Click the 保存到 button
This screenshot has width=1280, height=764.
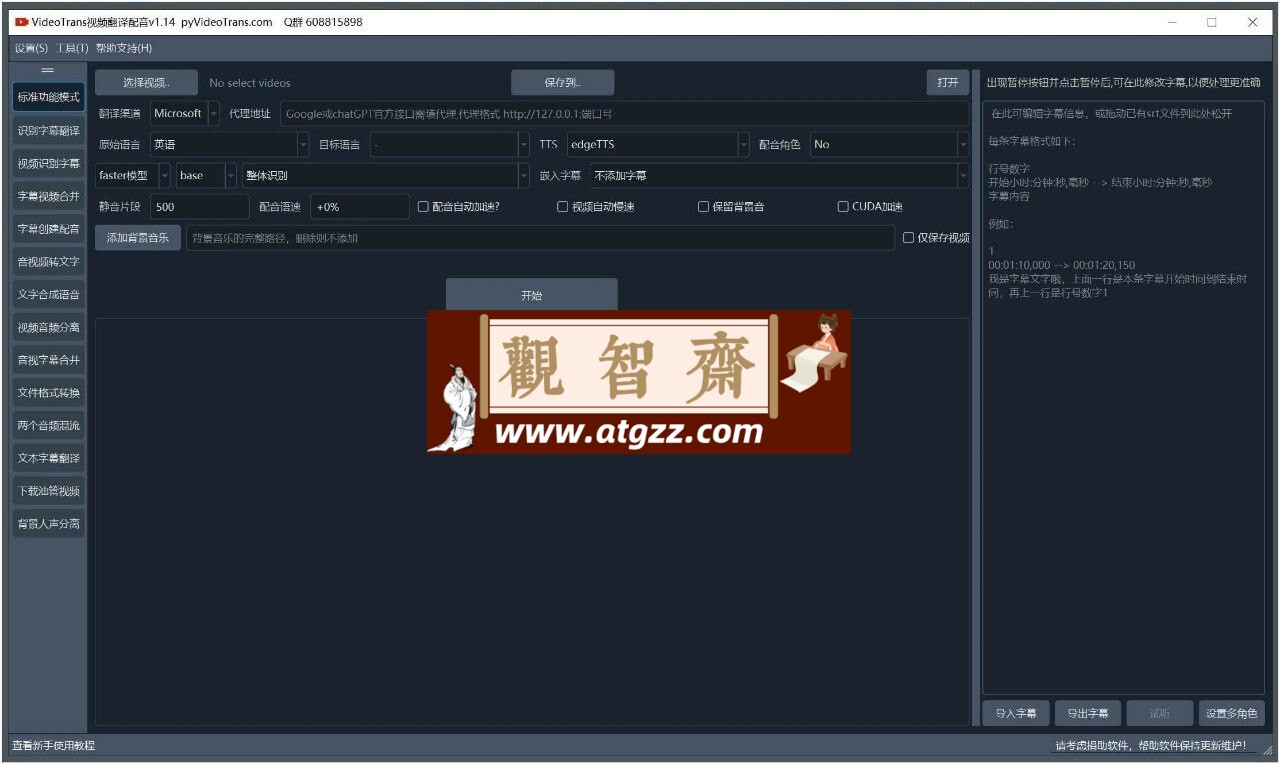pos(562,83)
